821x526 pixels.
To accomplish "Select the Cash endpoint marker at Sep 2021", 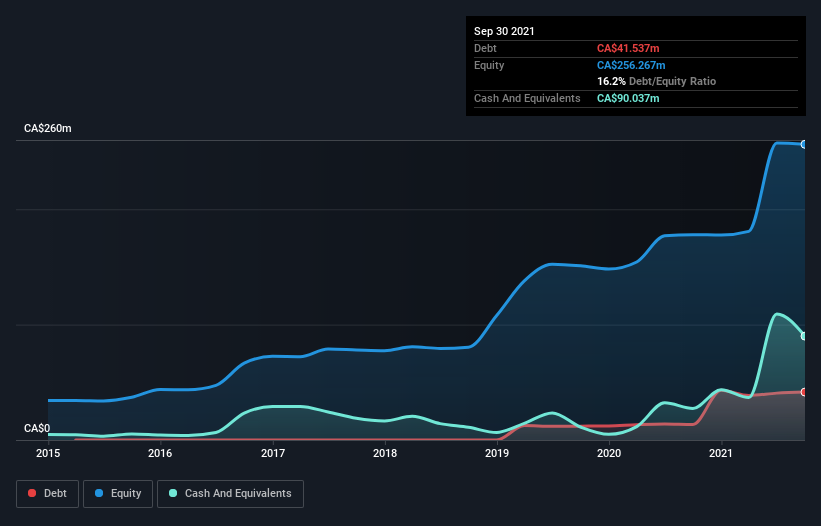I will [803, 336].
